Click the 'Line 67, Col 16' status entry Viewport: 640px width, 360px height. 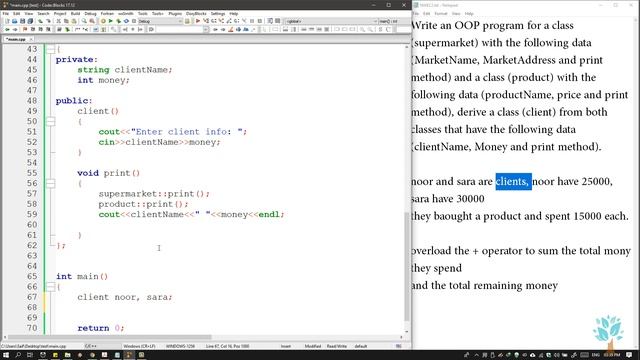pyautogui.click(x=227, y=346)
